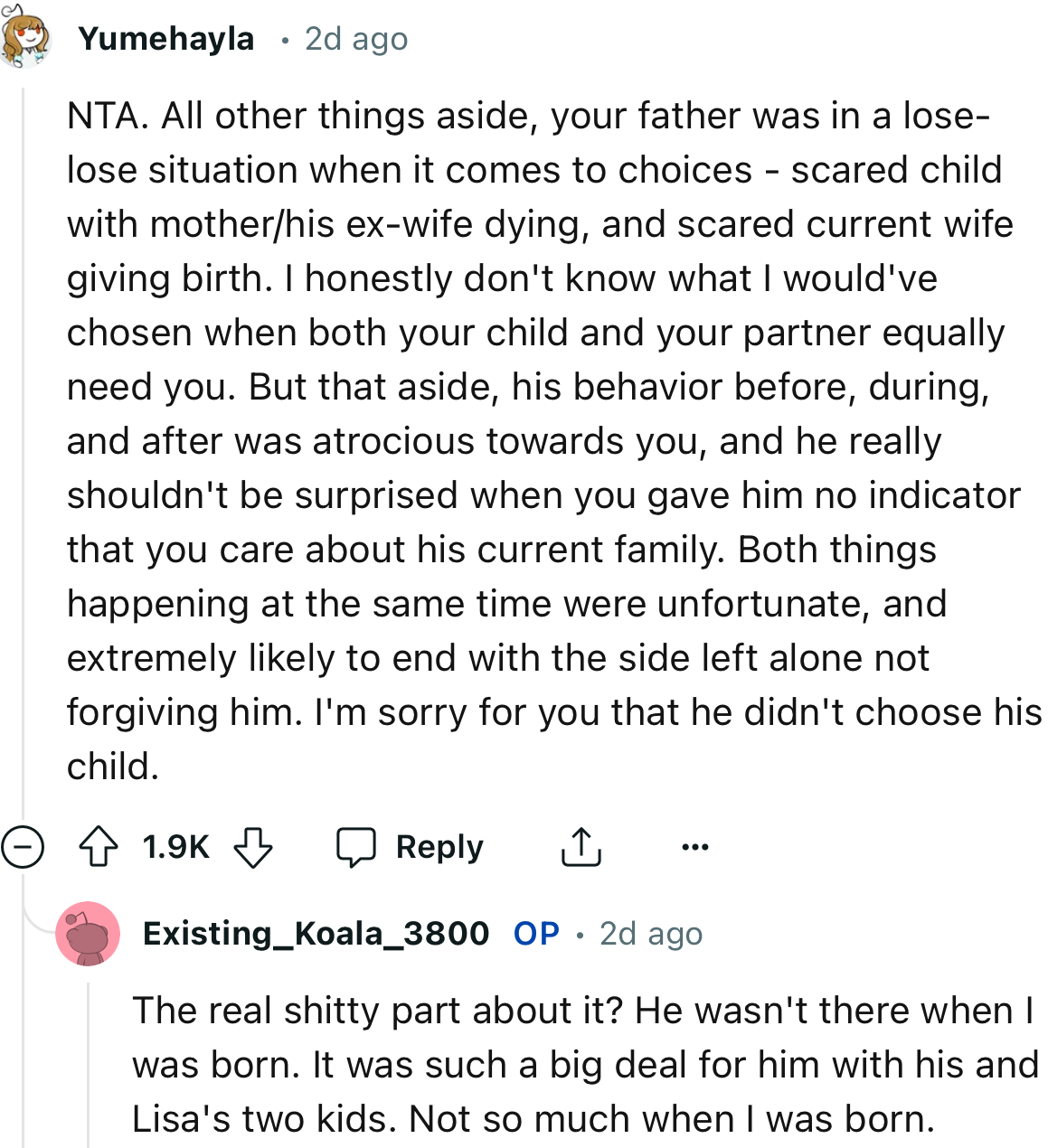Click the blue OP badge
Image resolution: width=1048 pixels, height=1148 pixels.
point(536,934)
